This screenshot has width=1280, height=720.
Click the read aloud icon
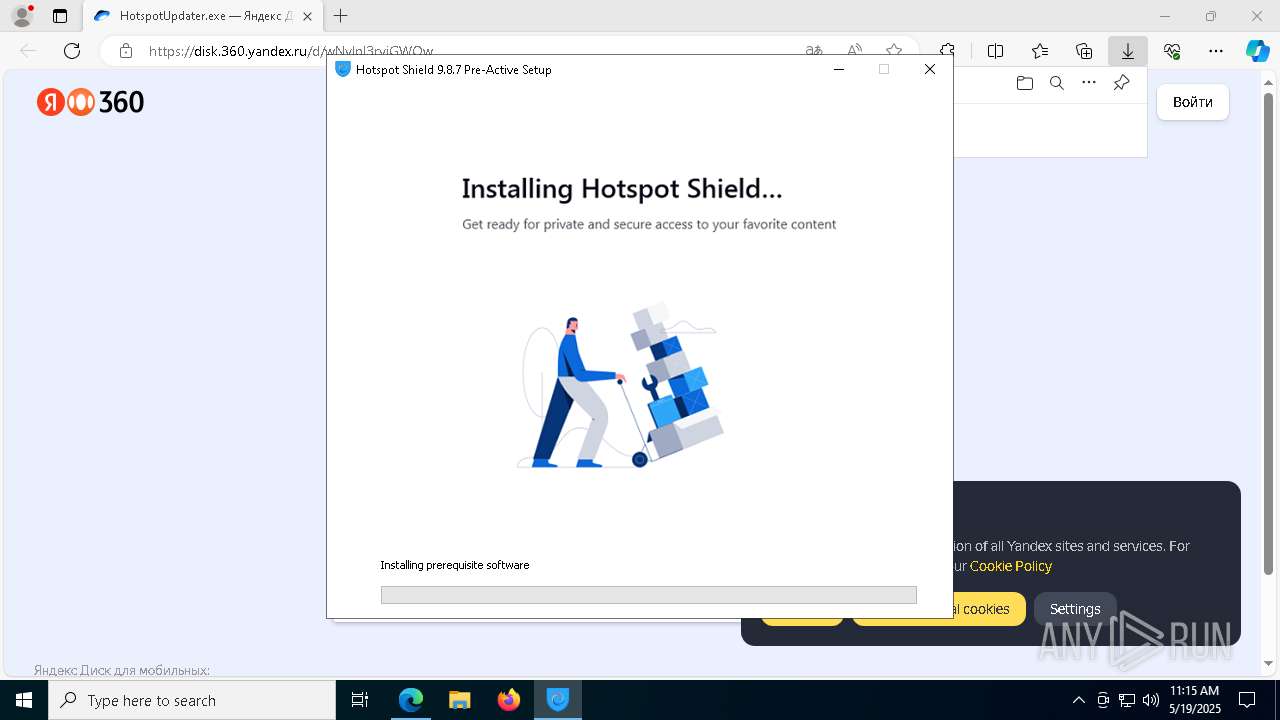(x=854, y=51)
